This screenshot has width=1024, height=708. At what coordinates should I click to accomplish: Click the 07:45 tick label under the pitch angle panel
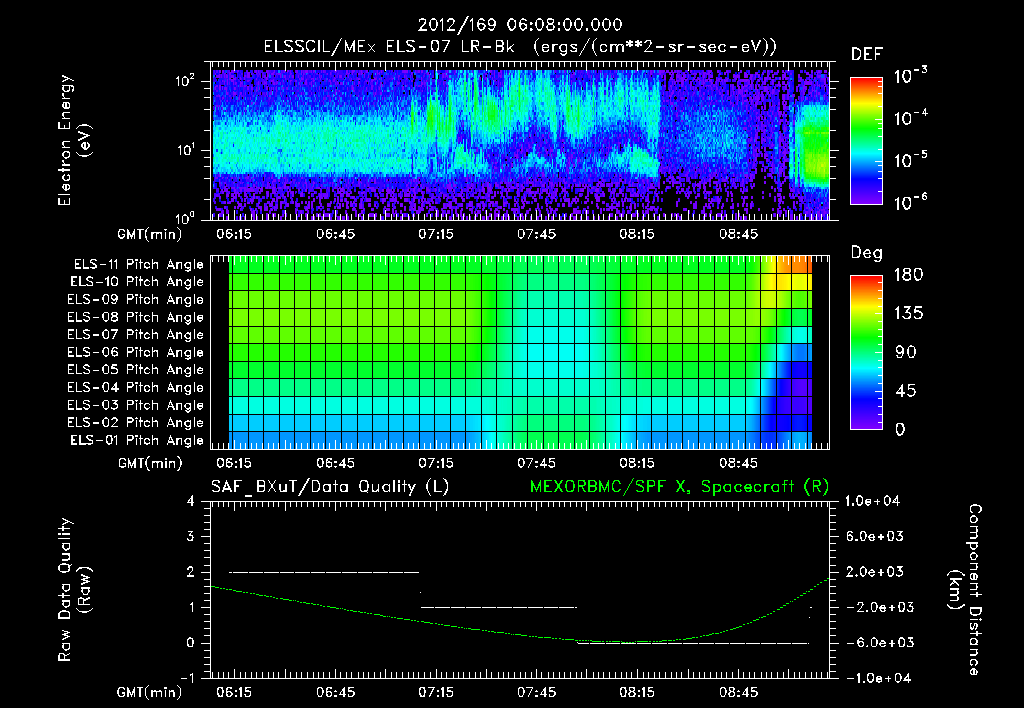click(x=536, y=463)
